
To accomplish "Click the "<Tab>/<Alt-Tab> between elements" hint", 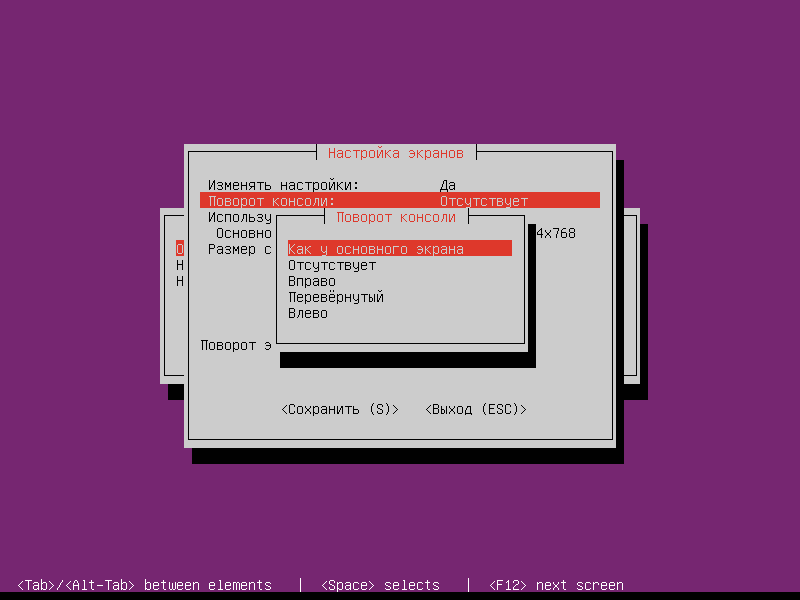I will tap(144, 585).
